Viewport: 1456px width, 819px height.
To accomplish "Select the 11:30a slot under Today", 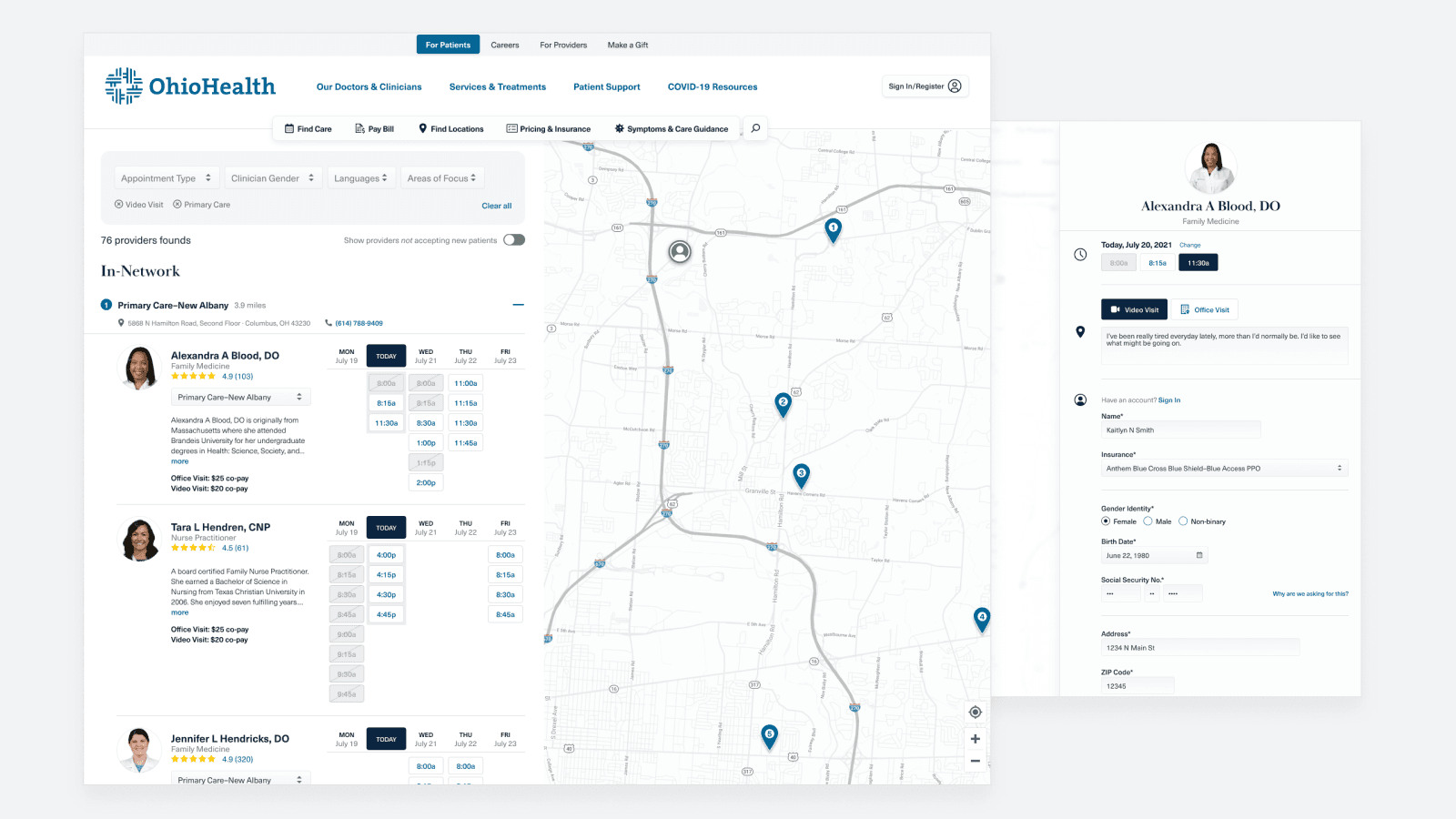I will point(386,423).
